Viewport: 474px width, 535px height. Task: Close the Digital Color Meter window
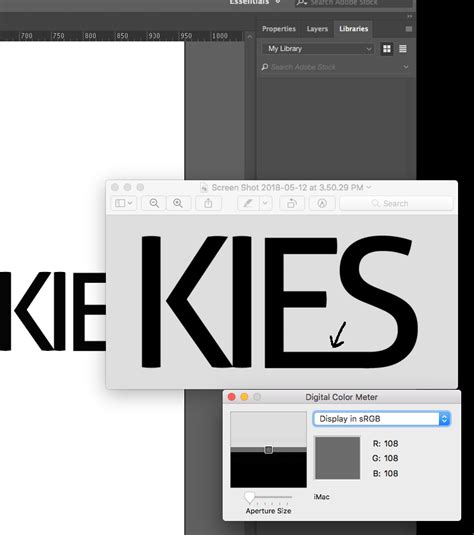click(x=232, y=397)
